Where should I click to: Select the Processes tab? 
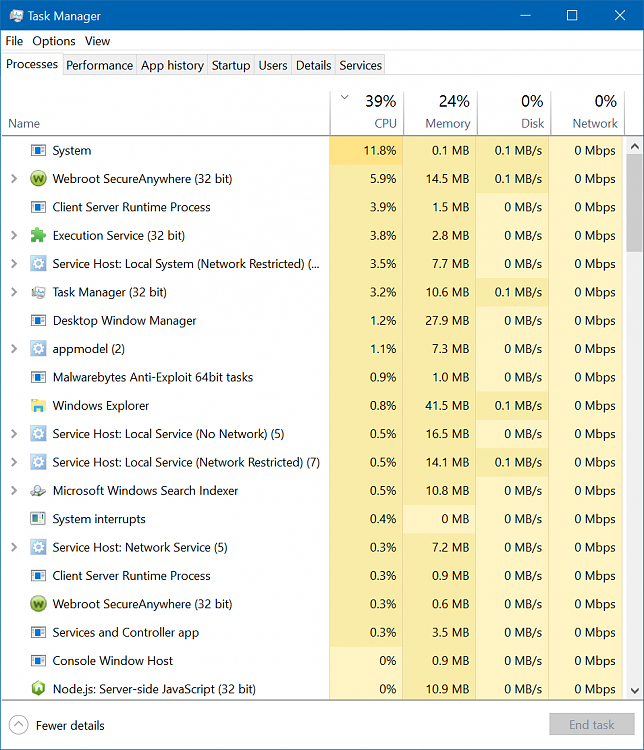tap(32, 64)
